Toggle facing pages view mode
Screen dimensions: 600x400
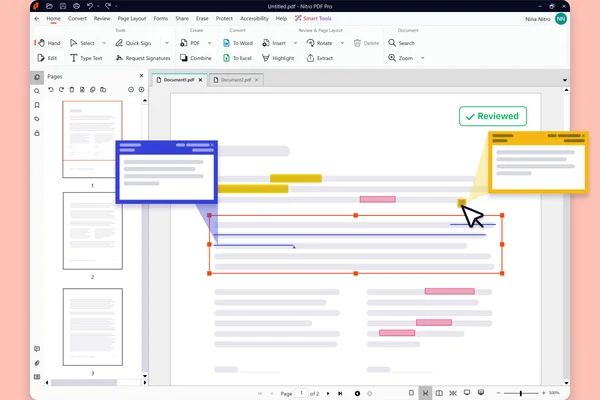point(439,393)
